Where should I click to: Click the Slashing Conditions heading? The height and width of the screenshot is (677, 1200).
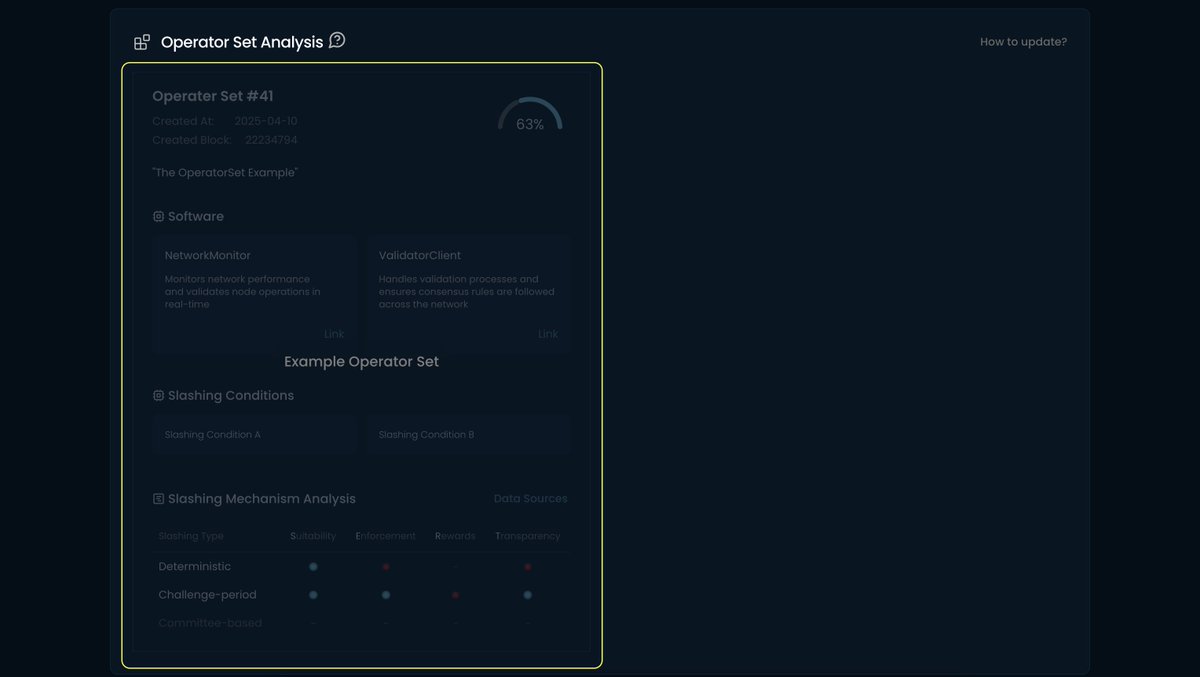click(x=231, y=395)
